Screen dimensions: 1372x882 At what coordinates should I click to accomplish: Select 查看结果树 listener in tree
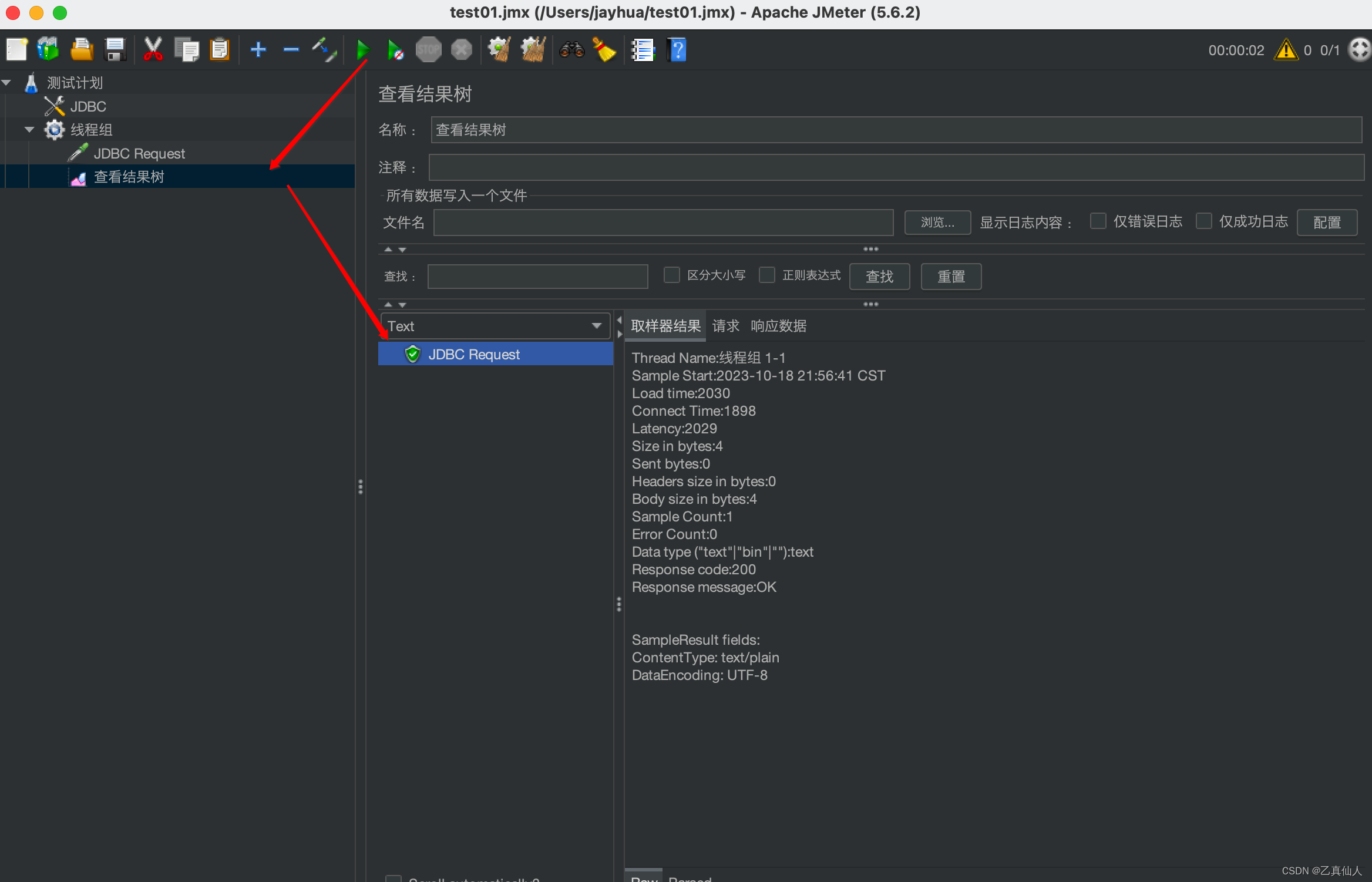(x=129, y=177)
